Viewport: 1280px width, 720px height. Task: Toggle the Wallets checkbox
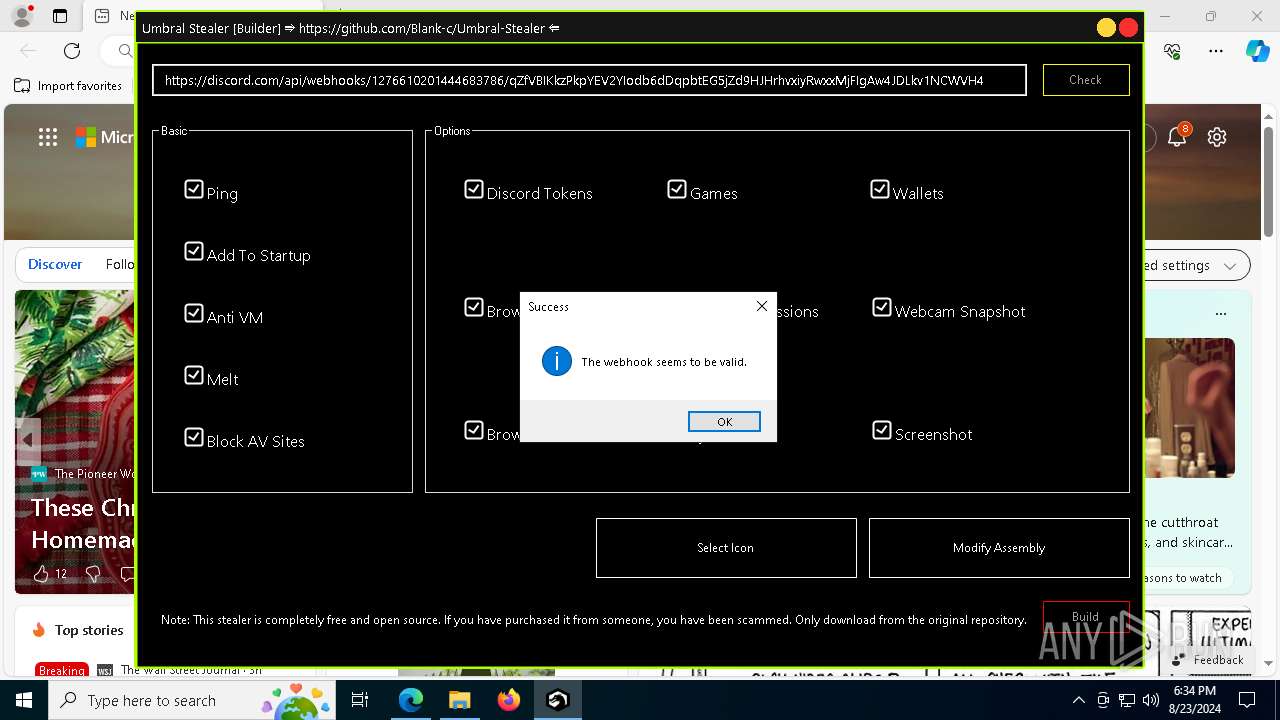[x=880, y=189]
